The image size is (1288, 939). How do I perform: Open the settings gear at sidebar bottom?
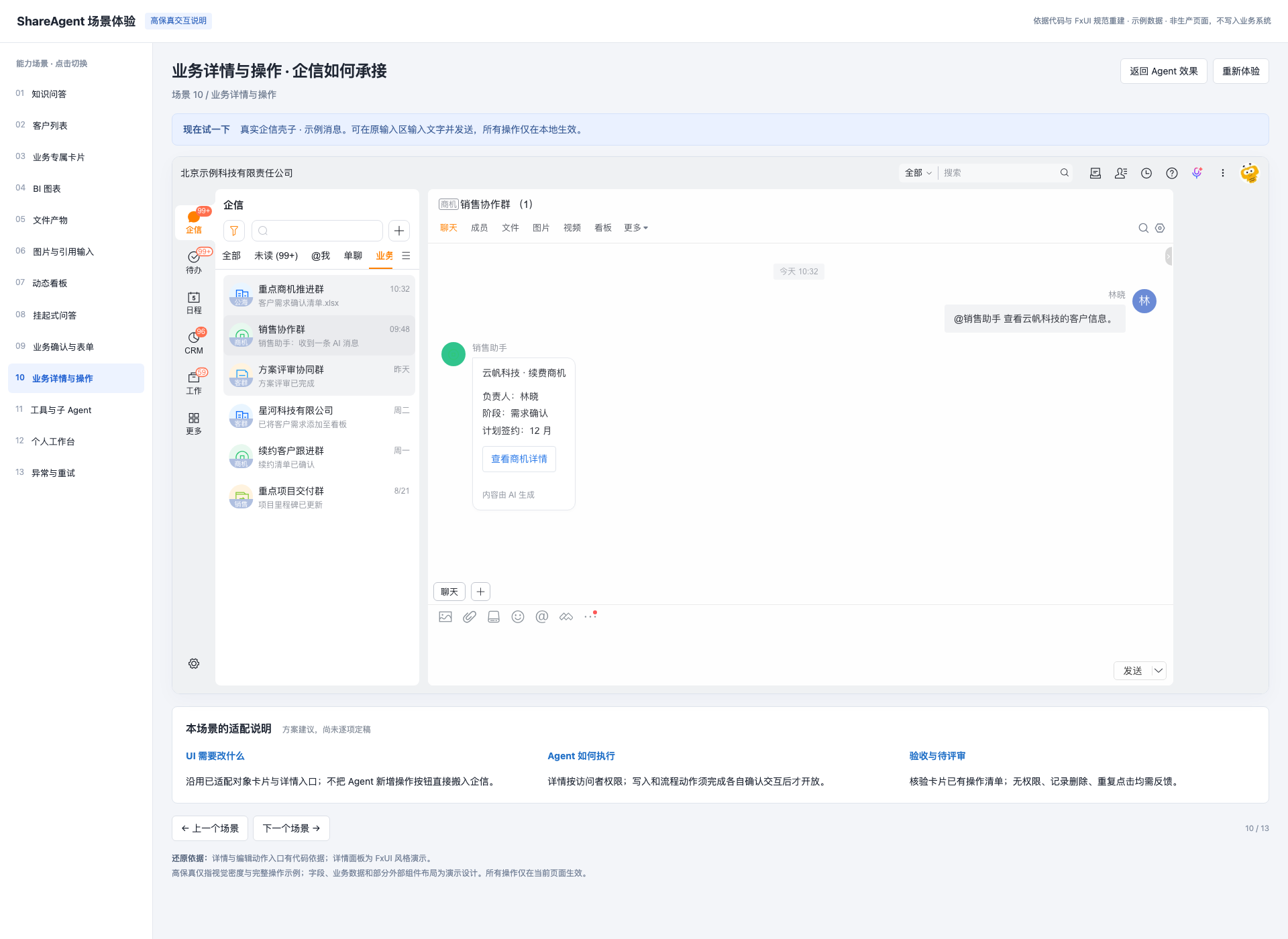pos(194,663)
